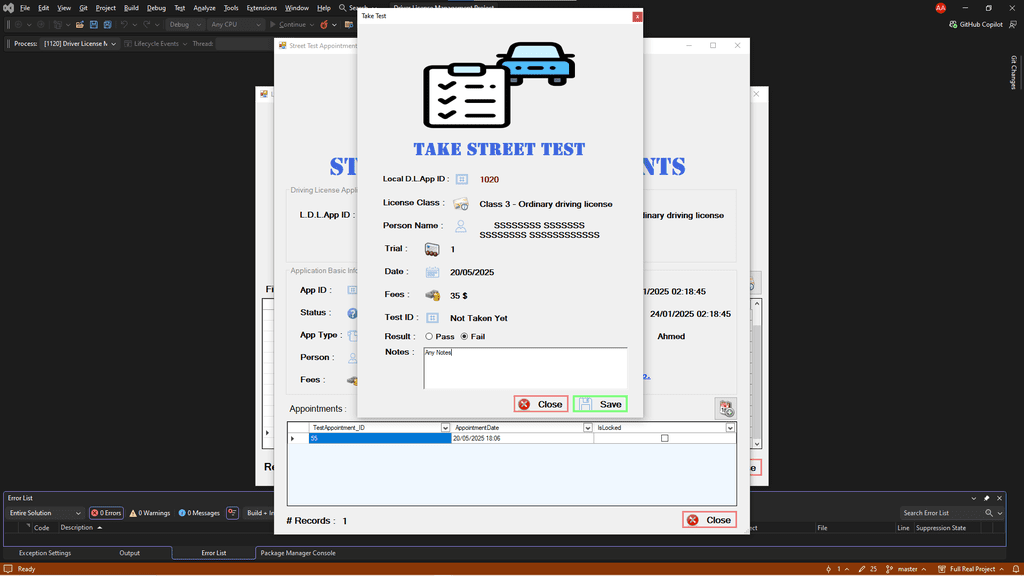Click the Search Error List field
This screenshot has height=576, width=1024.
[940, 513]
